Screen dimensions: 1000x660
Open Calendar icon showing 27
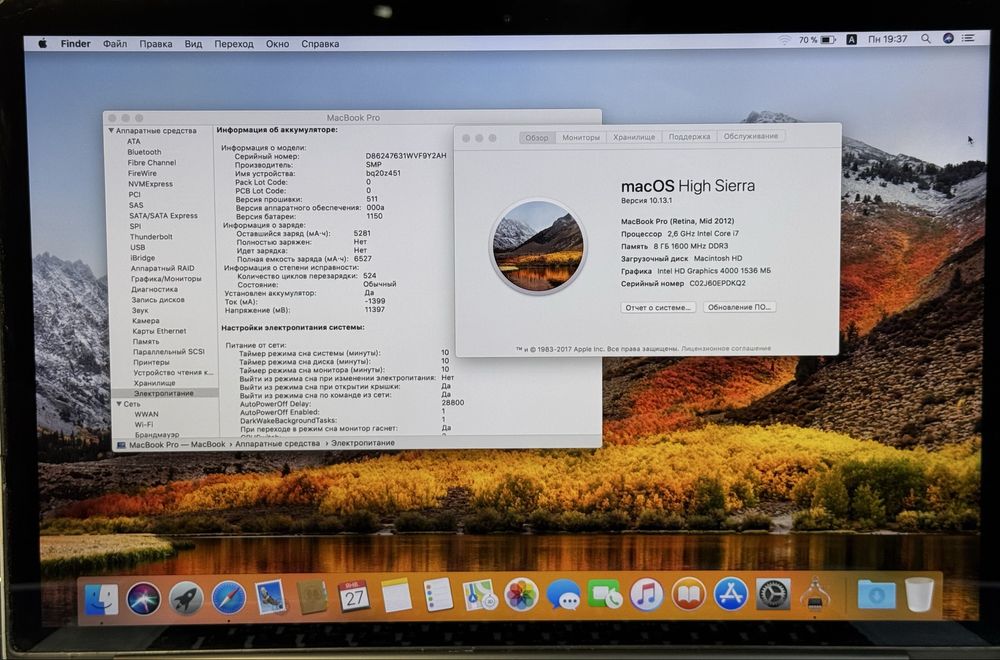point(354,597)
